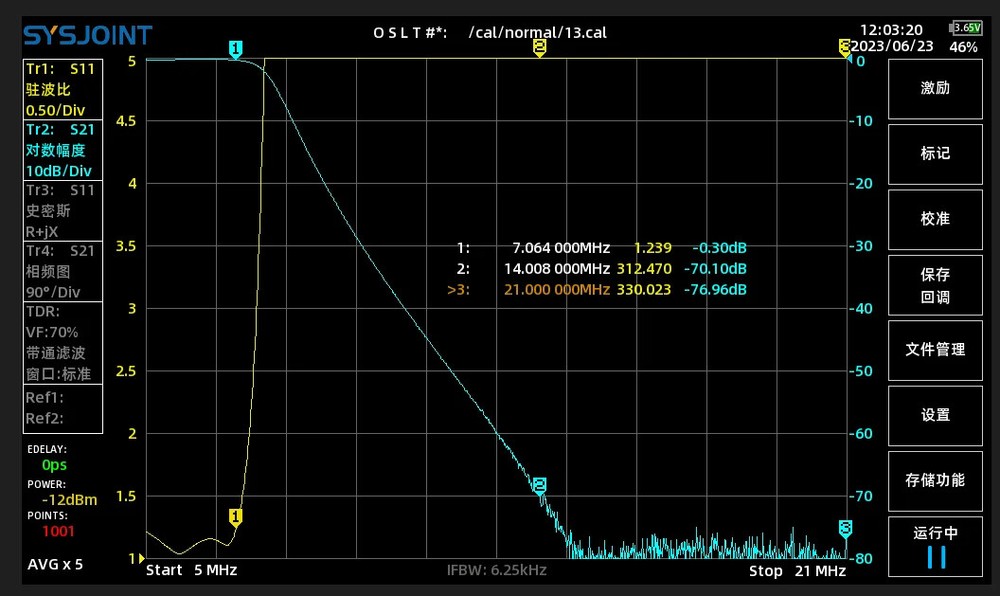Screen dimensions: 1000x596
Task: Edit the Stop 21 MHz frequency
Action: 797,571
